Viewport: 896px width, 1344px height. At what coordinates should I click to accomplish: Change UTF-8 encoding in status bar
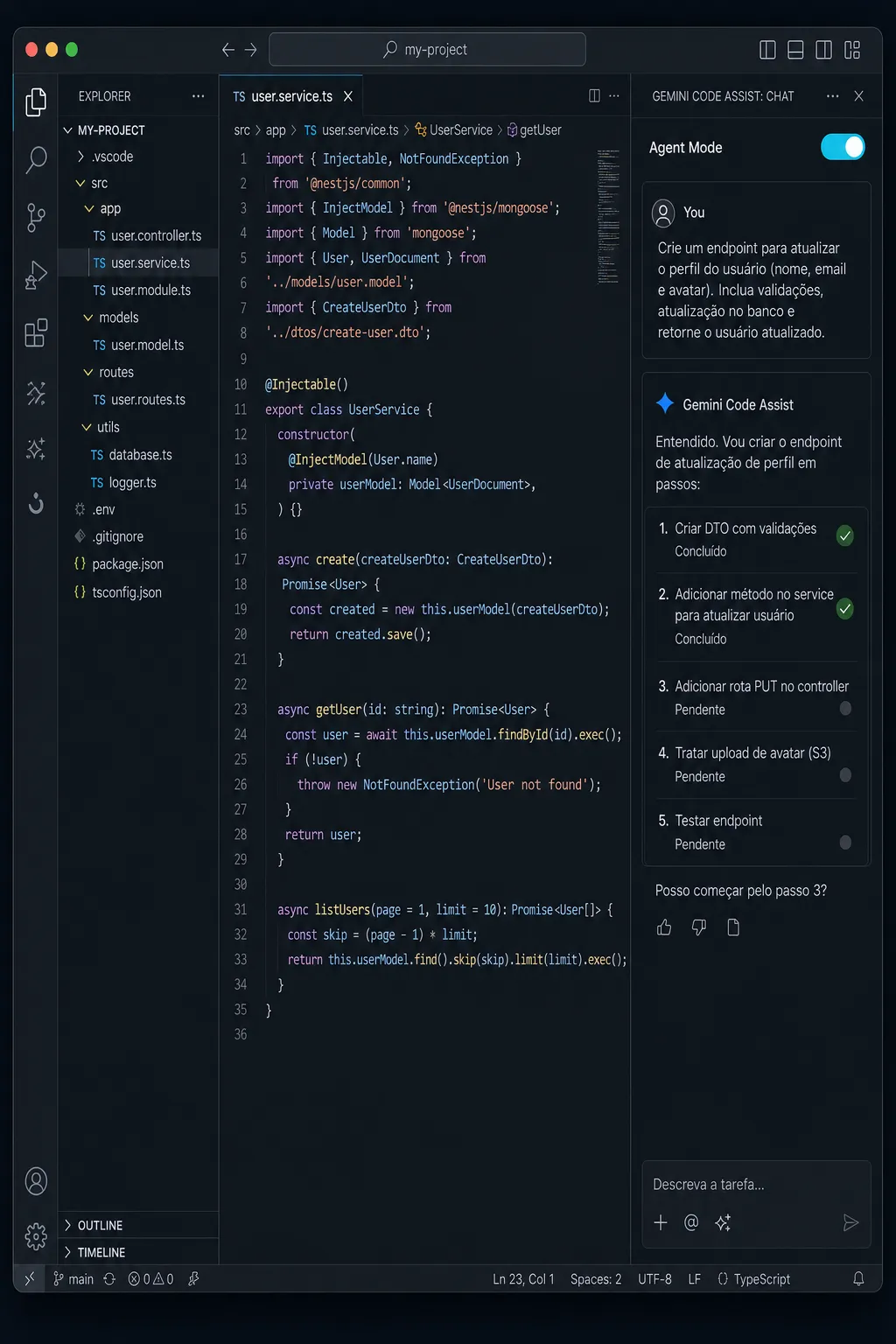pyautogui.click(x=654, y=1279)
